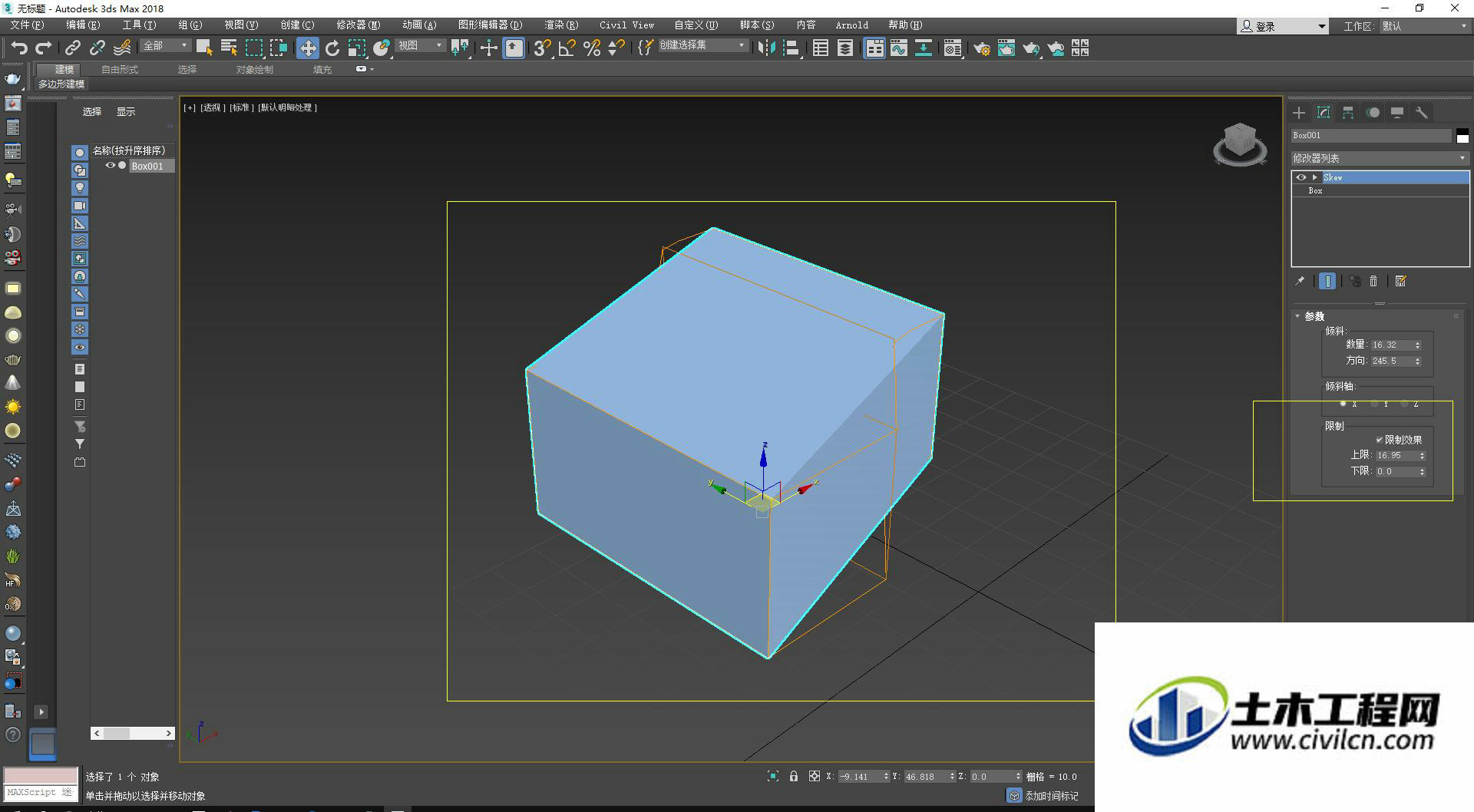Toggle the Angle Snap icon
Viewport: 1474px width, 812px height.
tap(567, 48)
